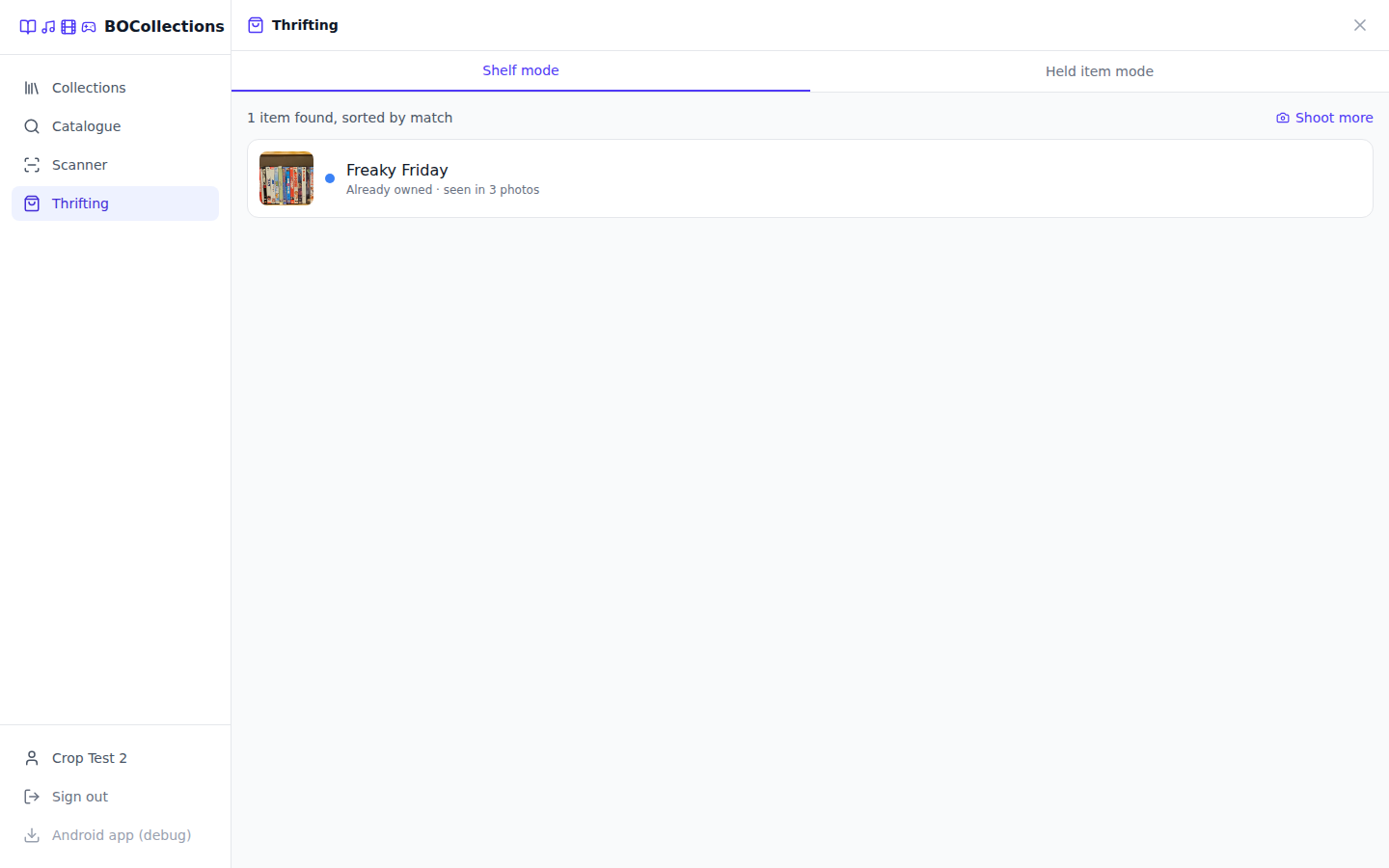Click the camera icon beside Shoot more

tap(1283, 118)
